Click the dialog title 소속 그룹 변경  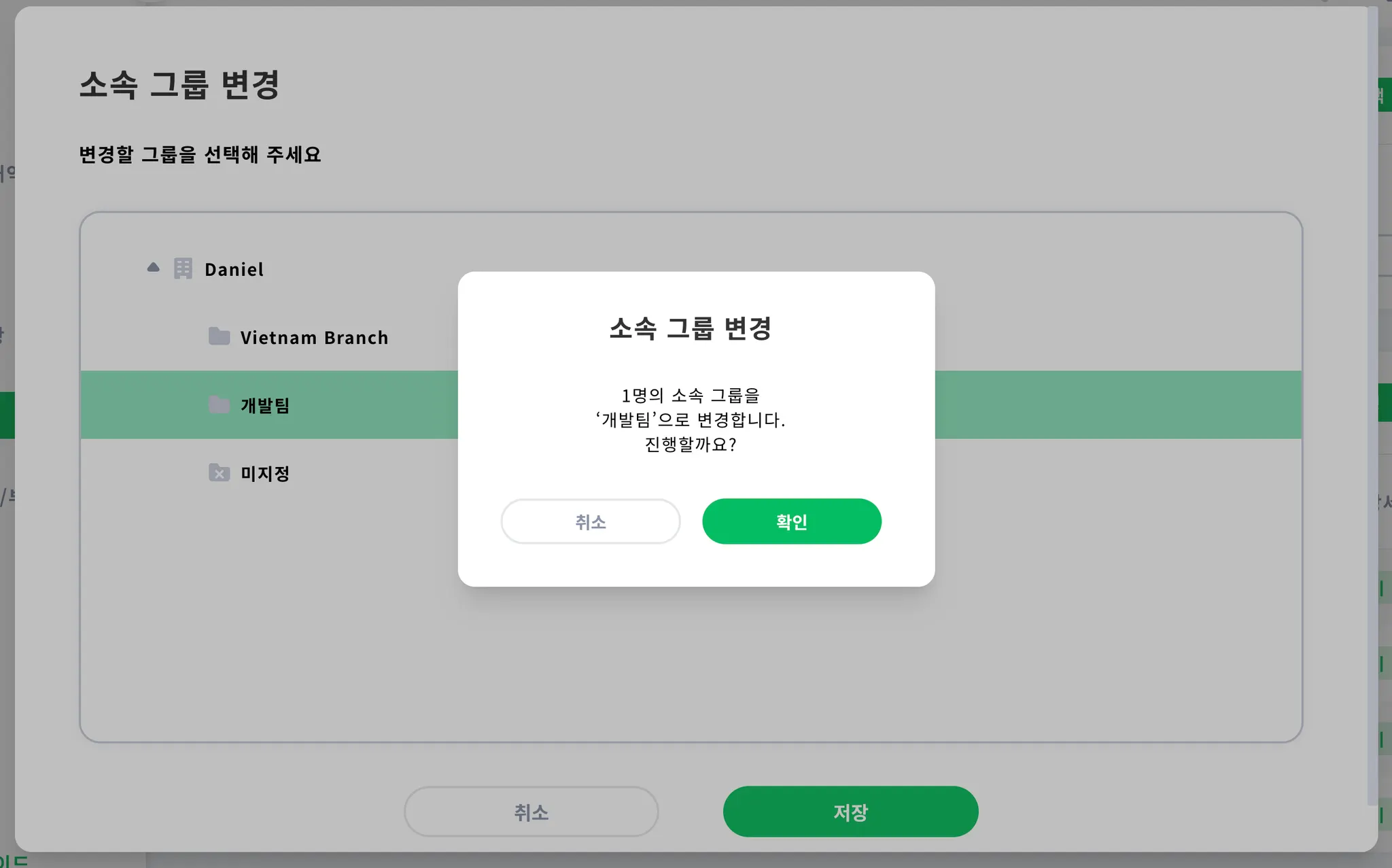pyautogui.click(x=691, y=328)
